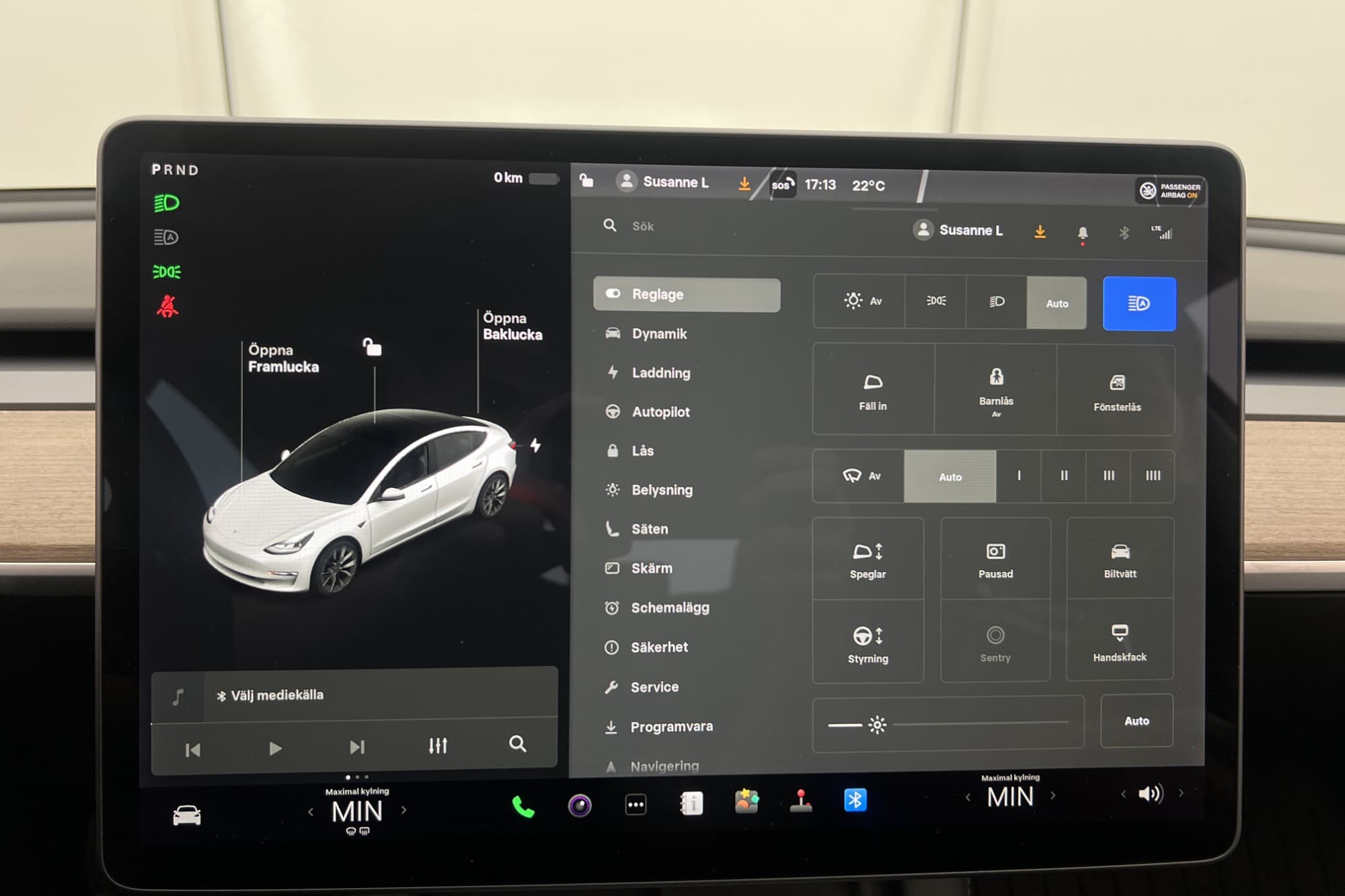
Task: Toggle the Fönsterlås window lock
Action: 1117,391
